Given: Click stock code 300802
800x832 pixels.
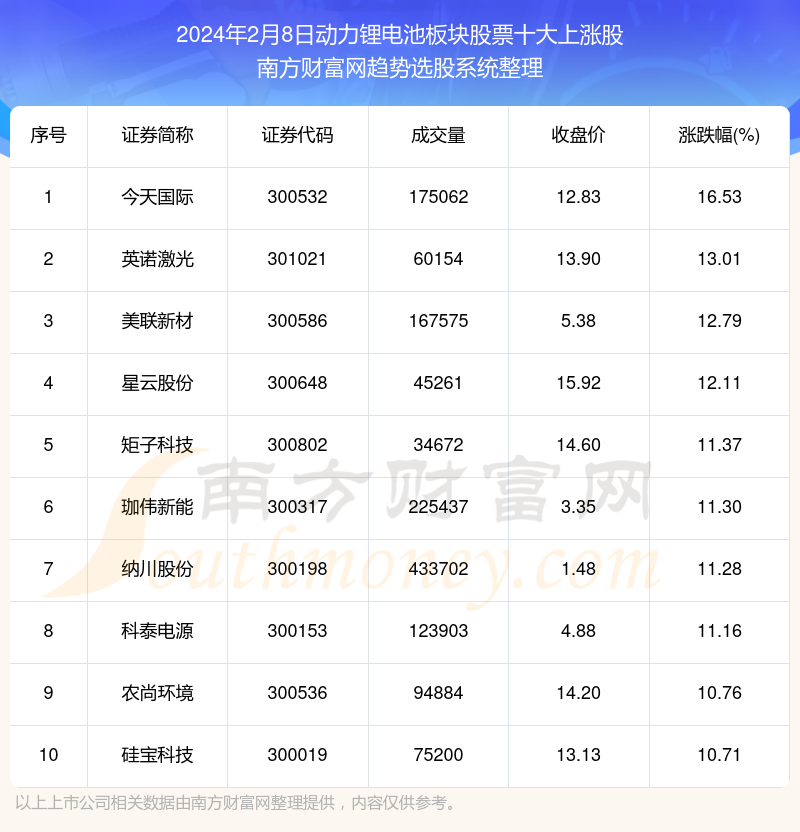Looking at the screenshot, I should 298,445.
